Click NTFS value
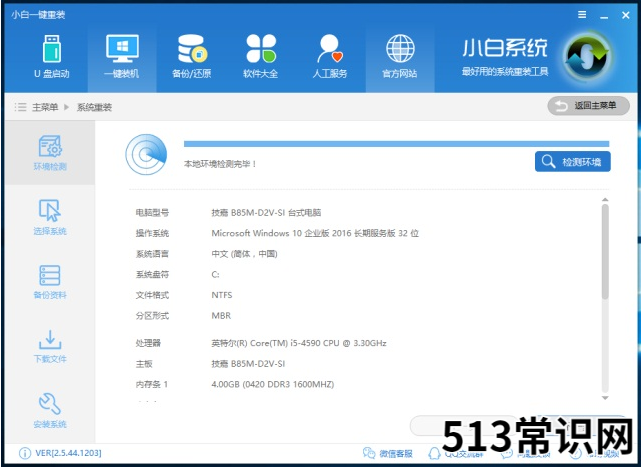Viewport: 643px width, 467px height. 222,295
